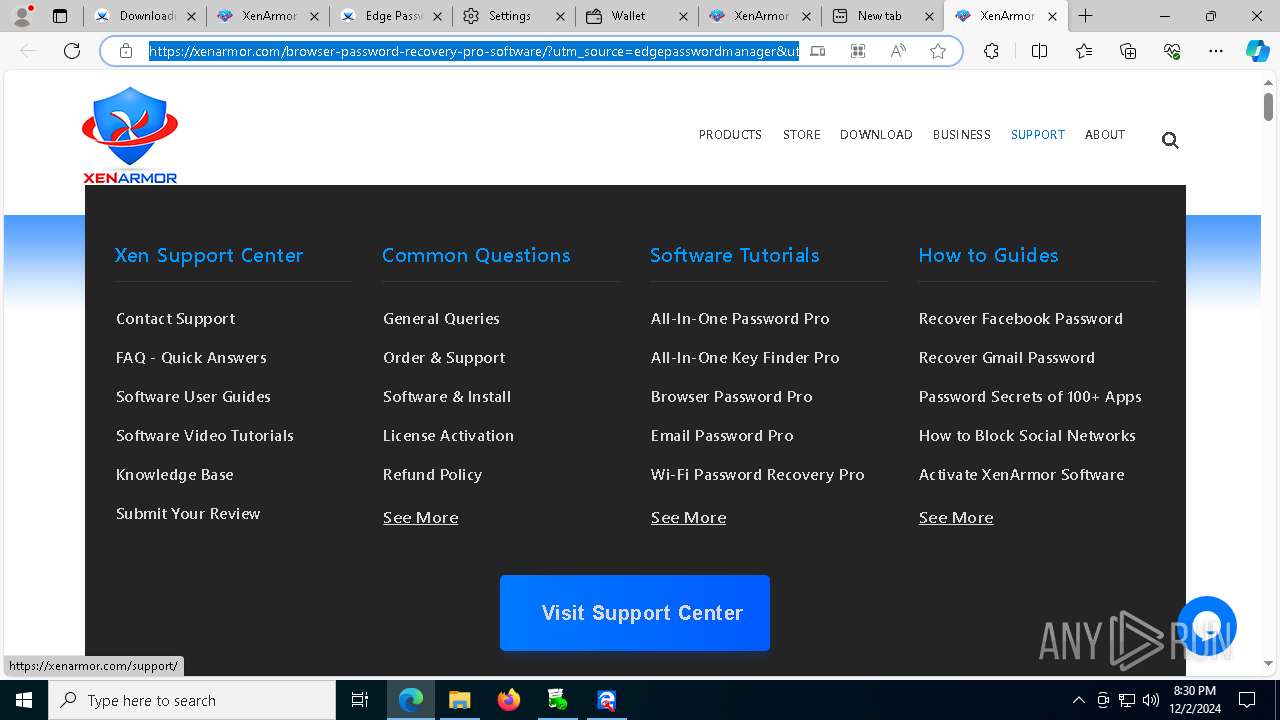Click the Visit Support Center button
This screenshot has width=1280, height=720.
635,613
